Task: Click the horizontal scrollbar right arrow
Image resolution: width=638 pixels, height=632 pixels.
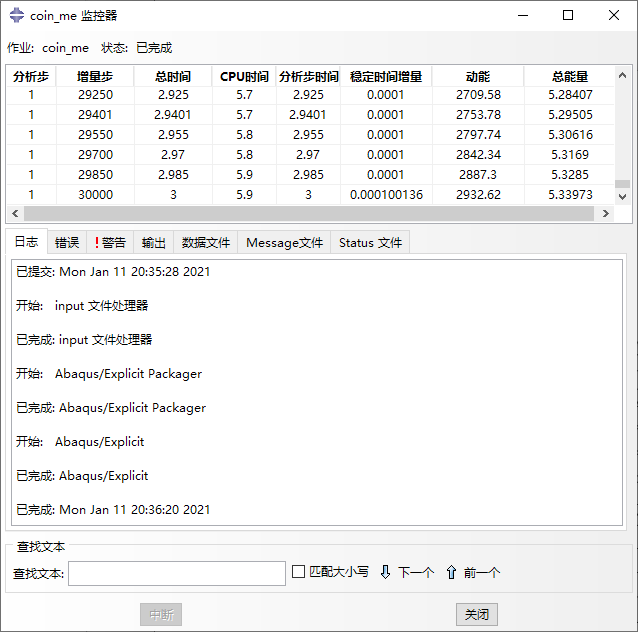Action: click(x=605, y=213)
